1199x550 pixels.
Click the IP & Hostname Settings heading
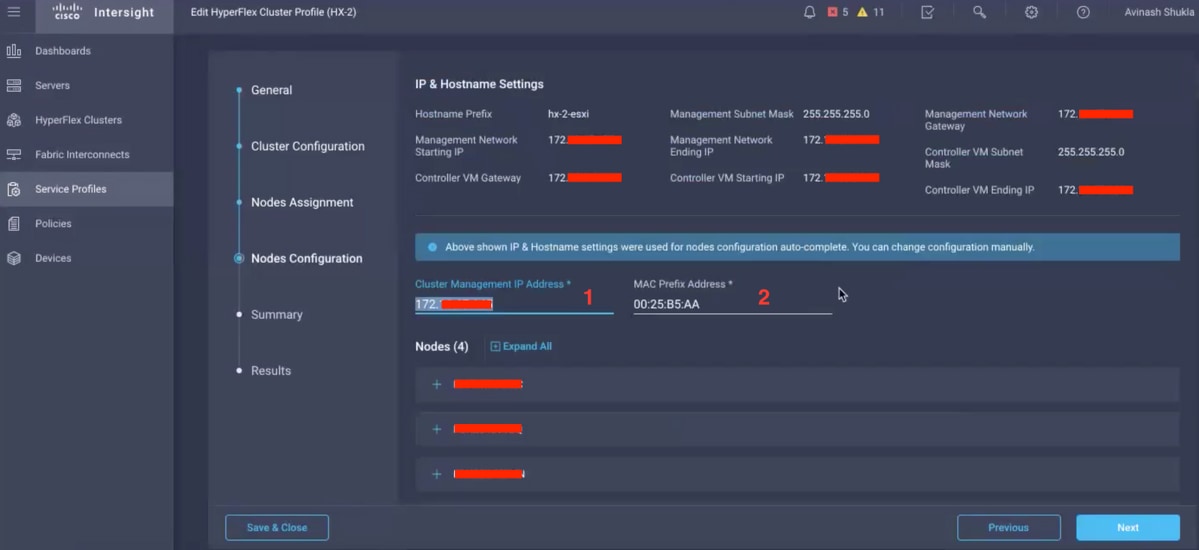coord(479,84)
